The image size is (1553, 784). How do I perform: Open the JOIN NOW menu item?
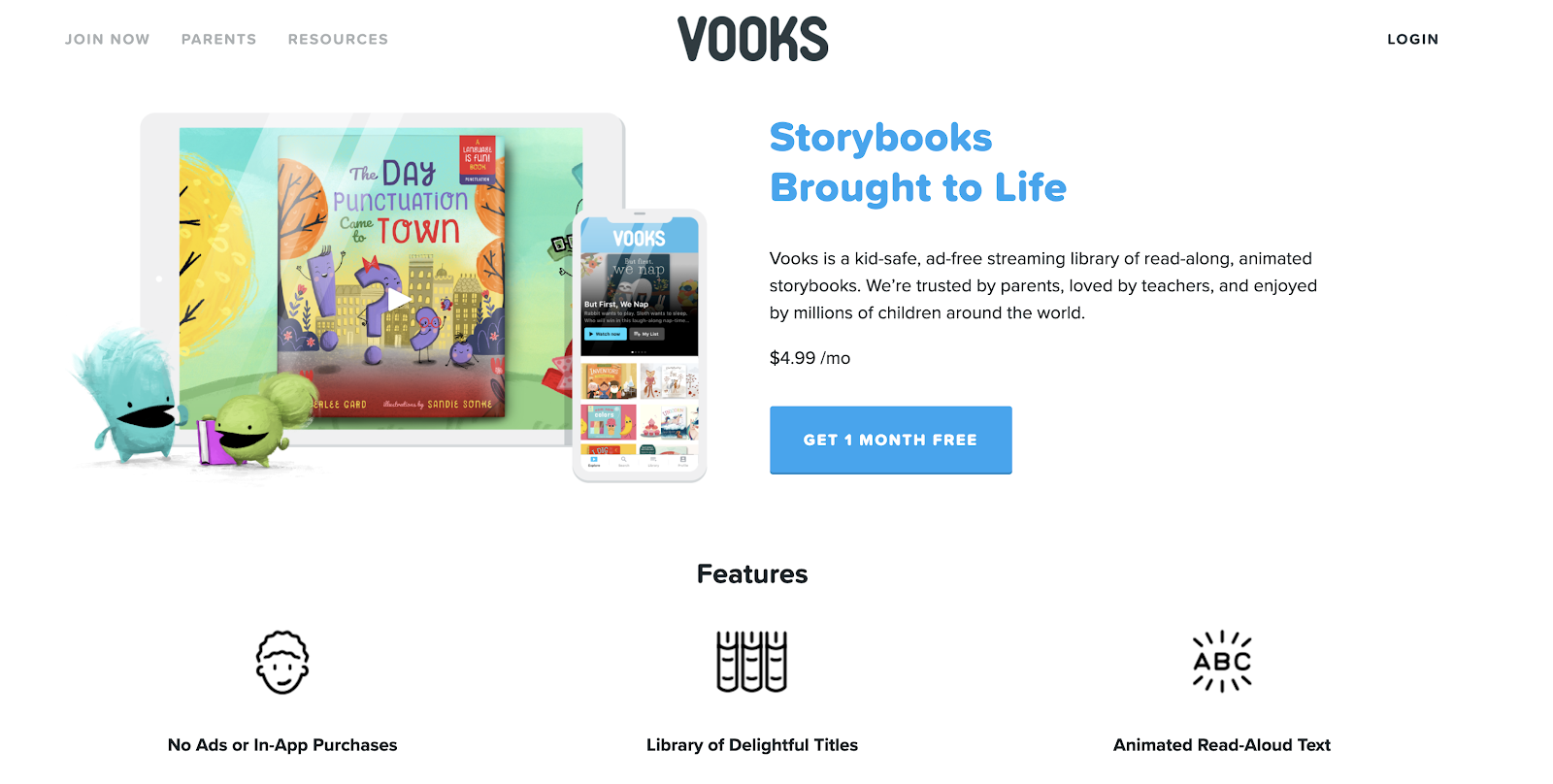[108, 40]
